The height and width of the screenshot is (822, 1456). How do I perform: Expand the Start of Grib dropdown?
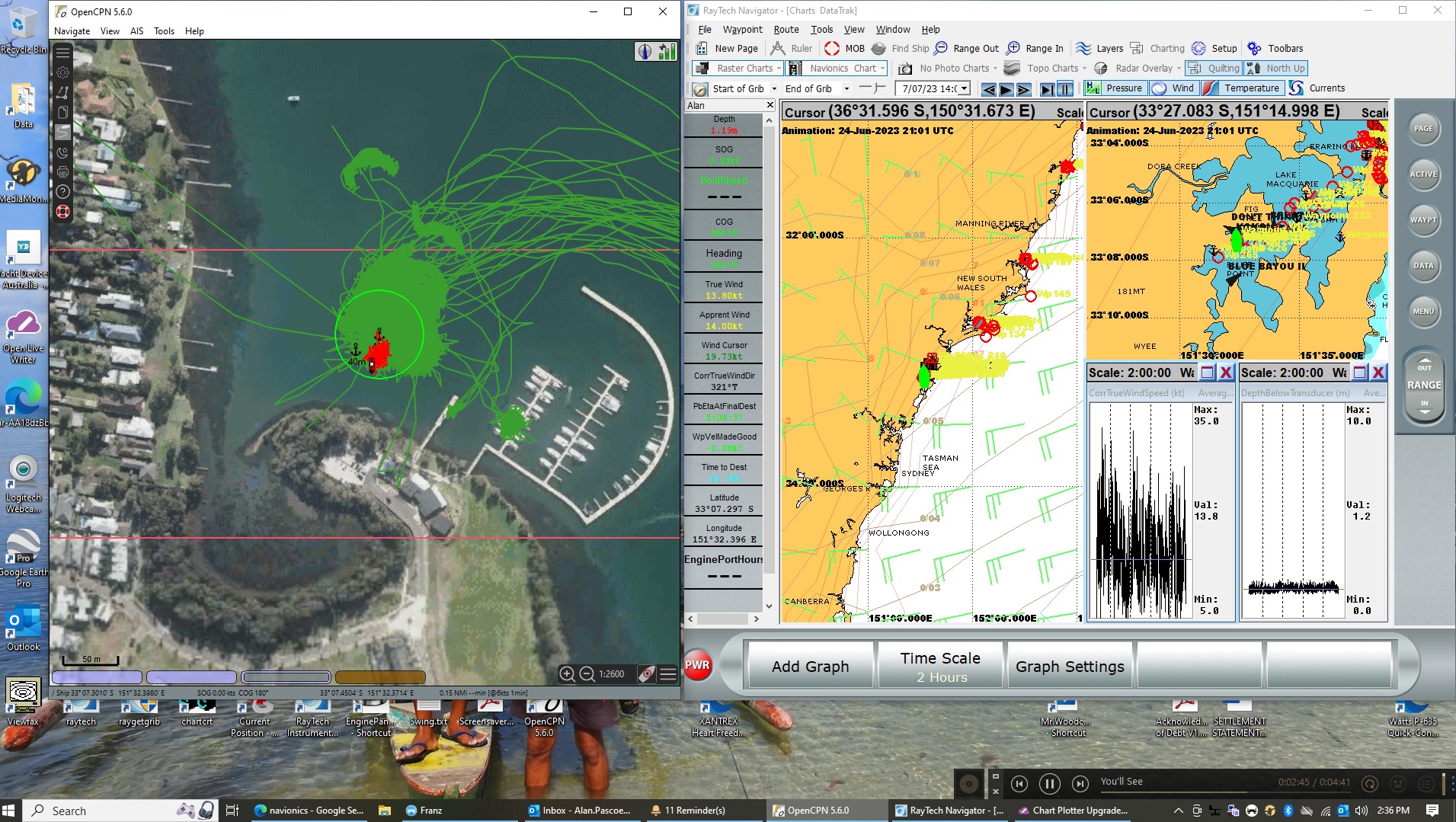point(774,88)
